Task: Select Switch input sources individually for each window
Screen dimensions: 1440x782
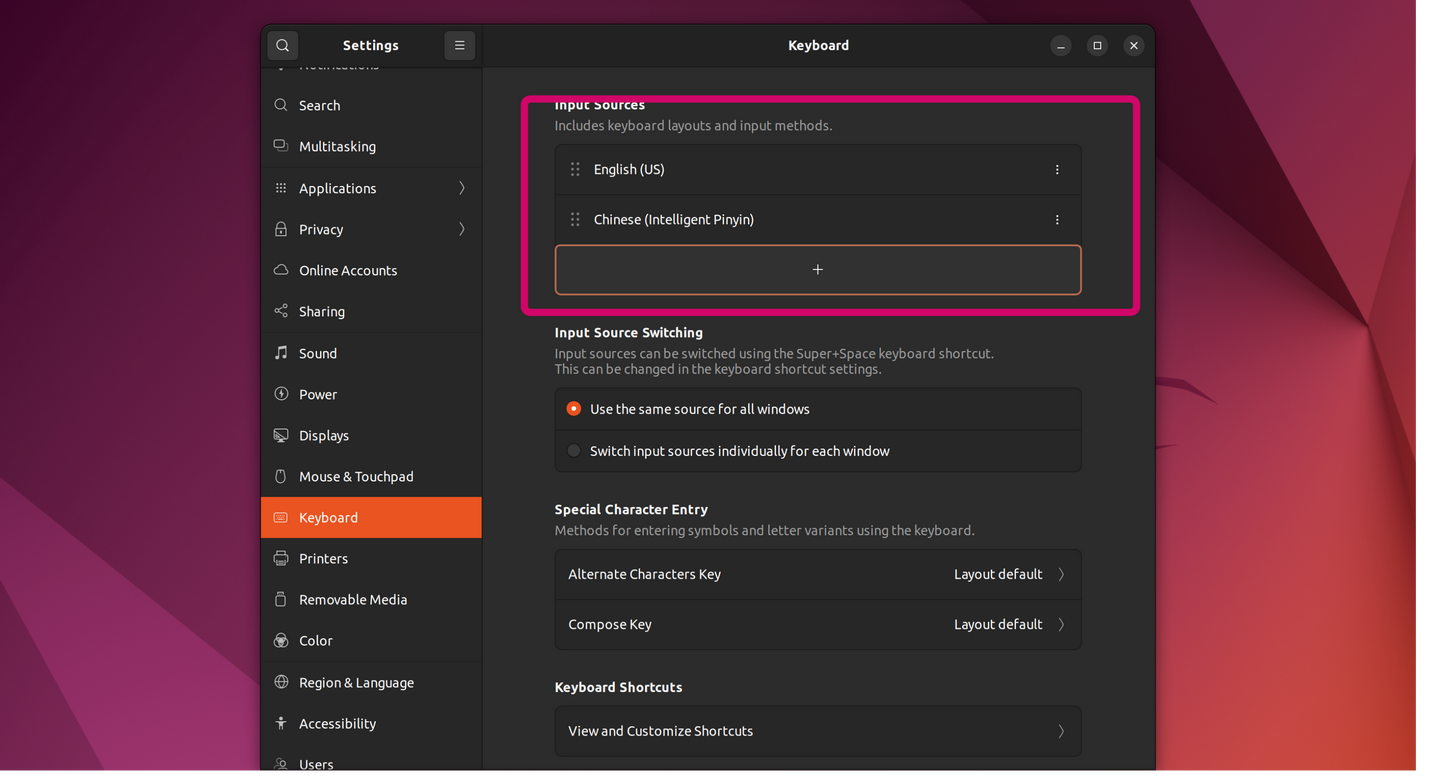Action: coord(574,451)
